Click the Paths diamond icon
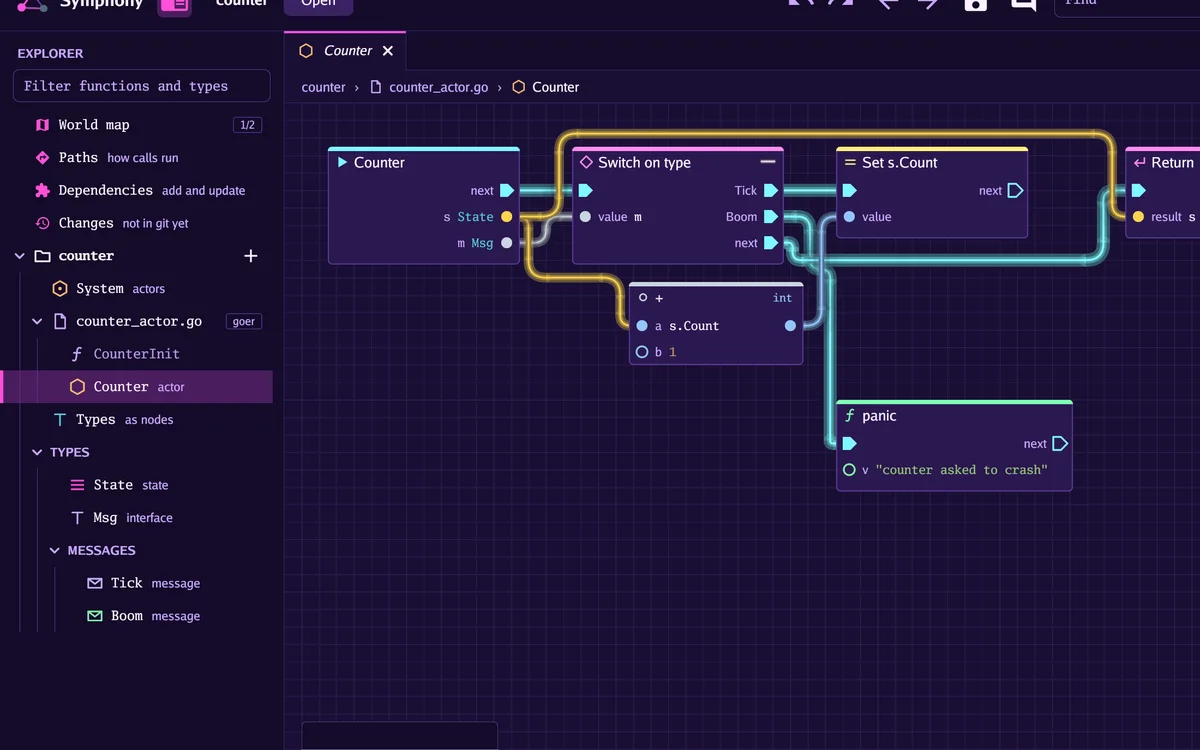Screen dimensions: 1200x750 pyautogui.click(x=42, y=158)
